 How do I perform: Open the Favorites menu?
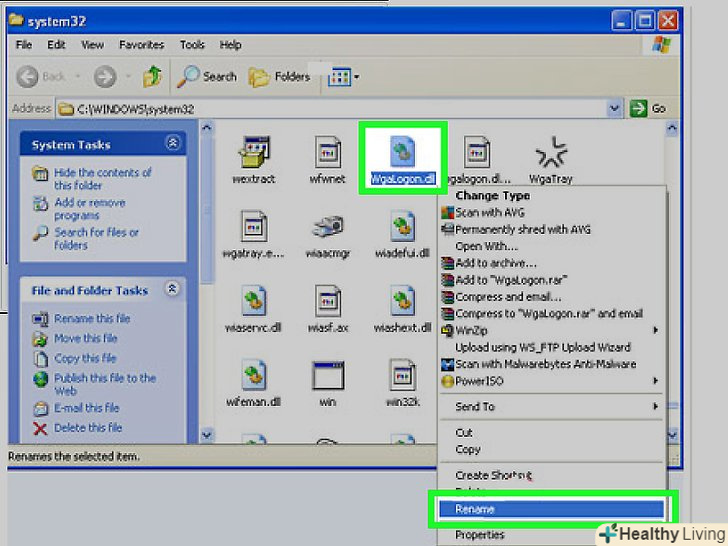point(142,45)
